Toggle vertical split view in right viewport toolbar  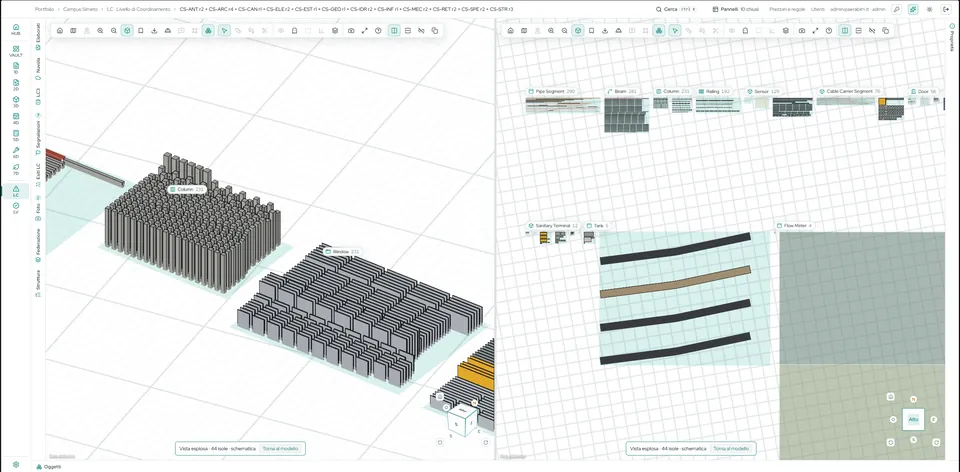click(845, 31)
